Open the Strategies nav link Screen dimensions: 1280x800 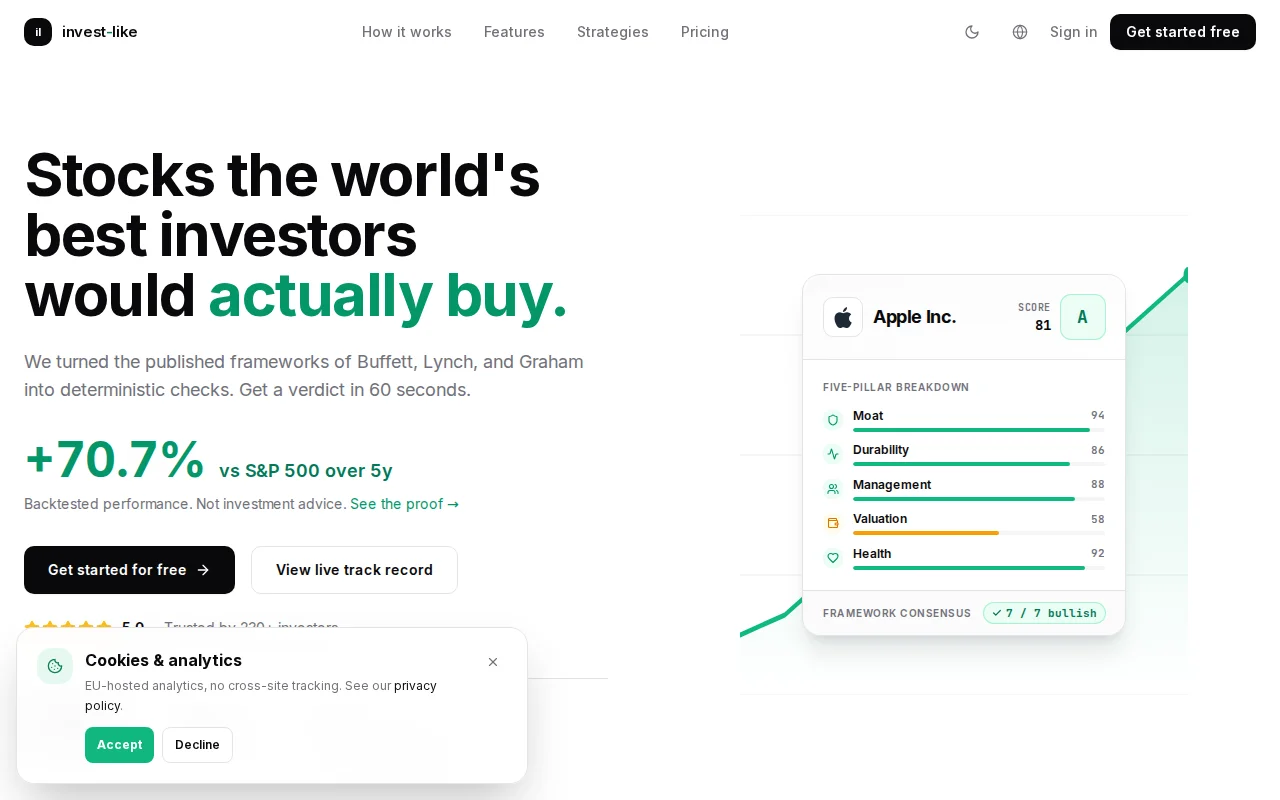pyautogui.click(x=613, y=32)
